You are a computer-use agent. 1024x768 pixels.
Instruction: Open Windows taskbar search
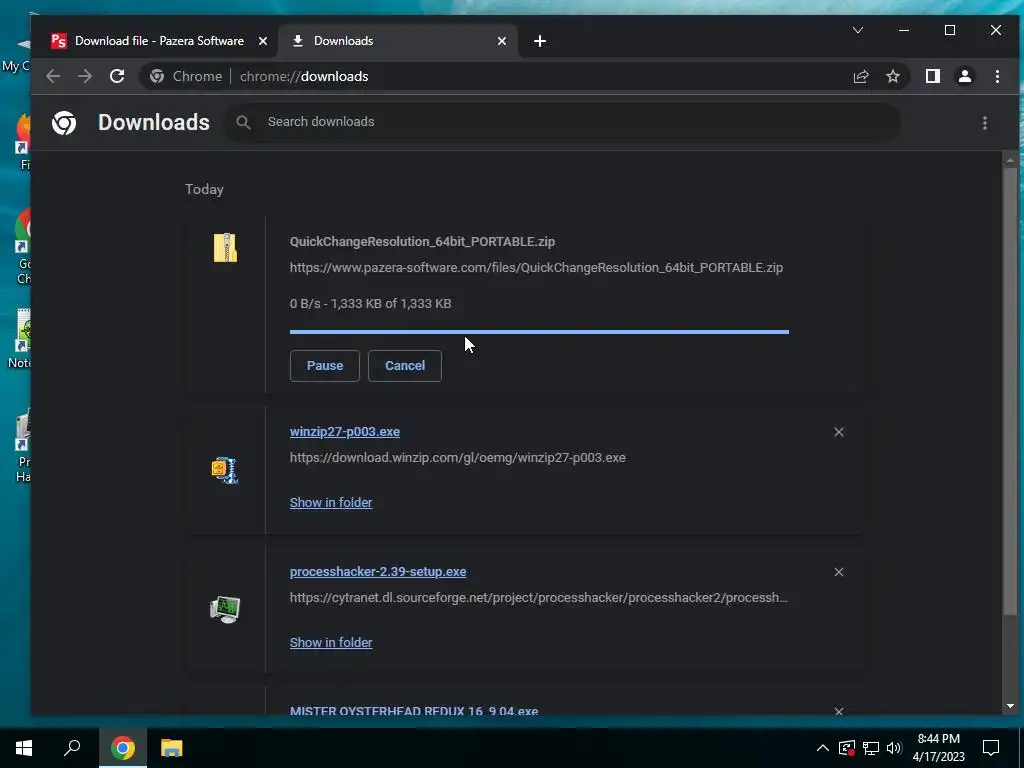click(x=72, y=748)
